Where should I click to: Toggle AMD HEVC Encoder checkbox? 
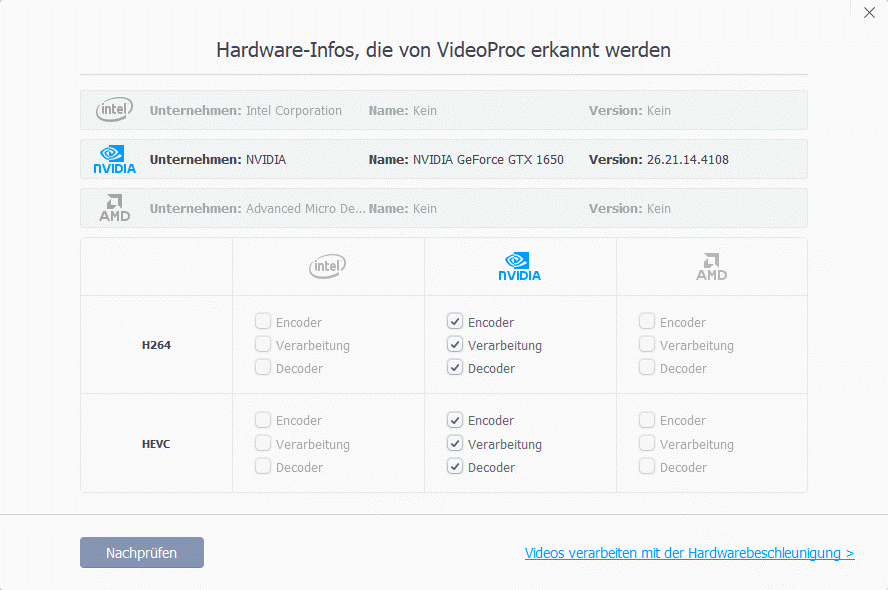[647, 420]
